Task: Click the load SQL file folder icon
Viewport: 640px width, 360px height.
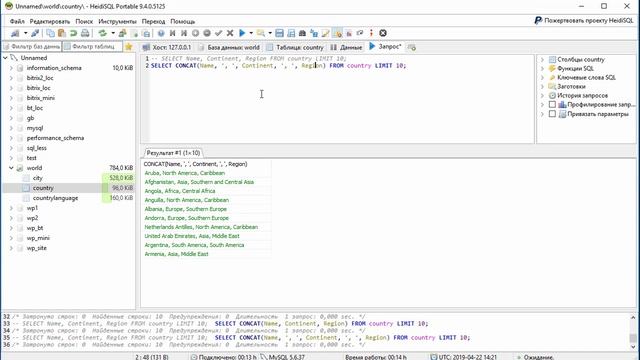Action: tap(260, 33)
